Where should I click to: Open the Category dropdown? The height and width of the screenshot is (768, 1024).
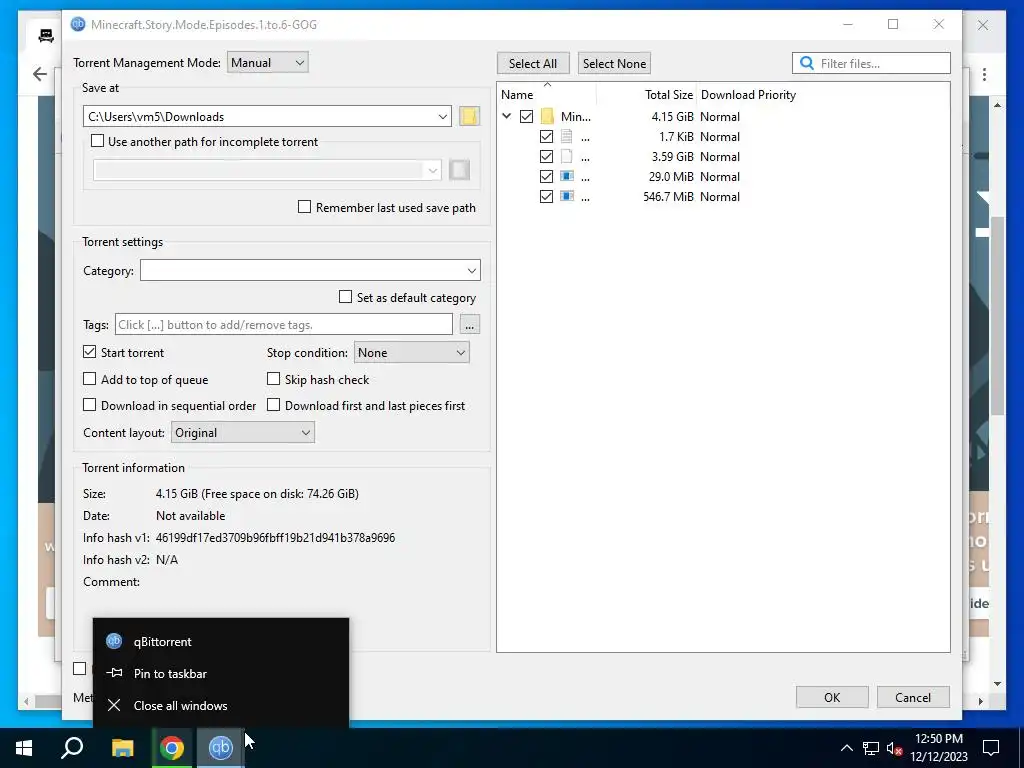pos(472,270)
